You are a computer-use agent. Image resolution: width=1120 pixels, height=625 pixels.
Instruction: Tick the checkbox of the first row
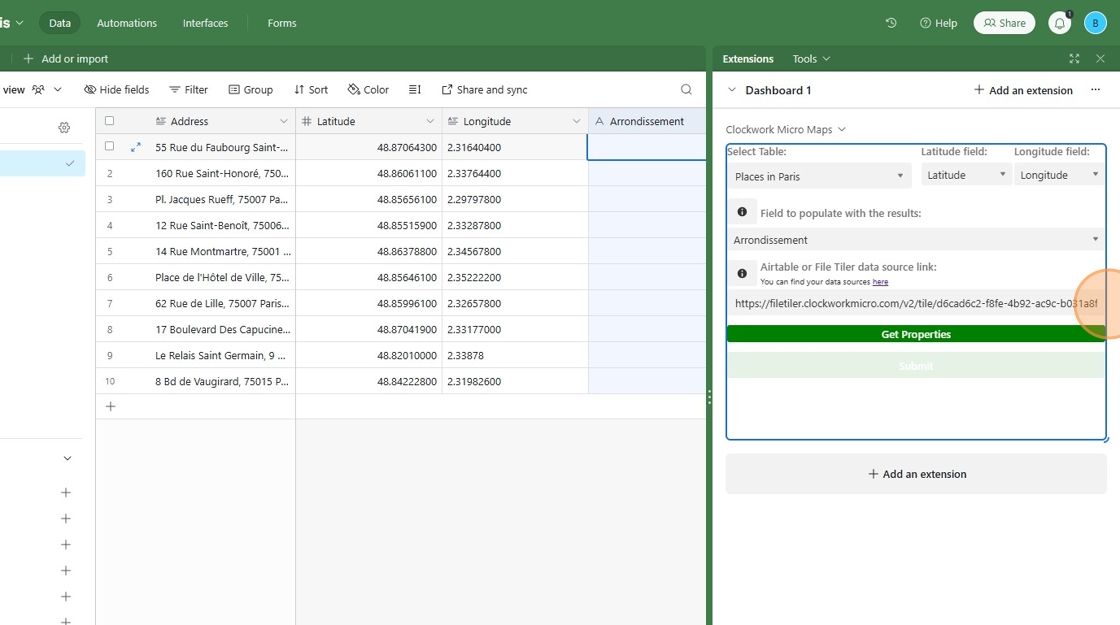pos(109,146)
